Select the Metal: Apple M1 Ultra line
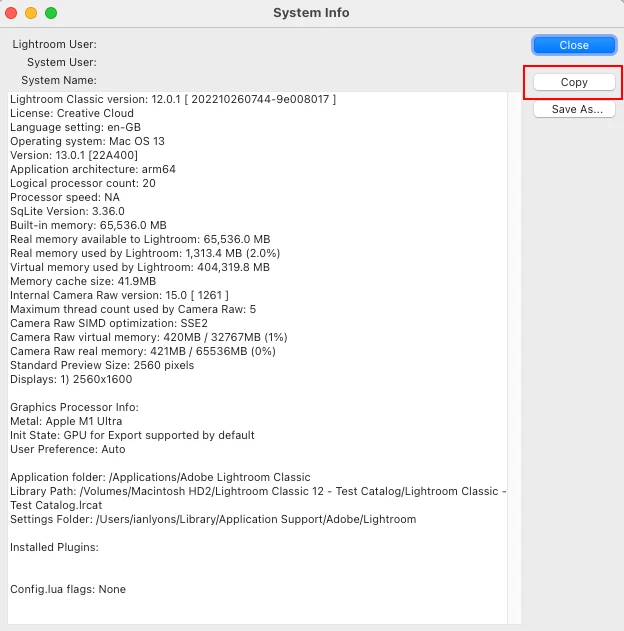Image resolution: width=624 pixels, height=631 pixels. [x=66, y=421]
